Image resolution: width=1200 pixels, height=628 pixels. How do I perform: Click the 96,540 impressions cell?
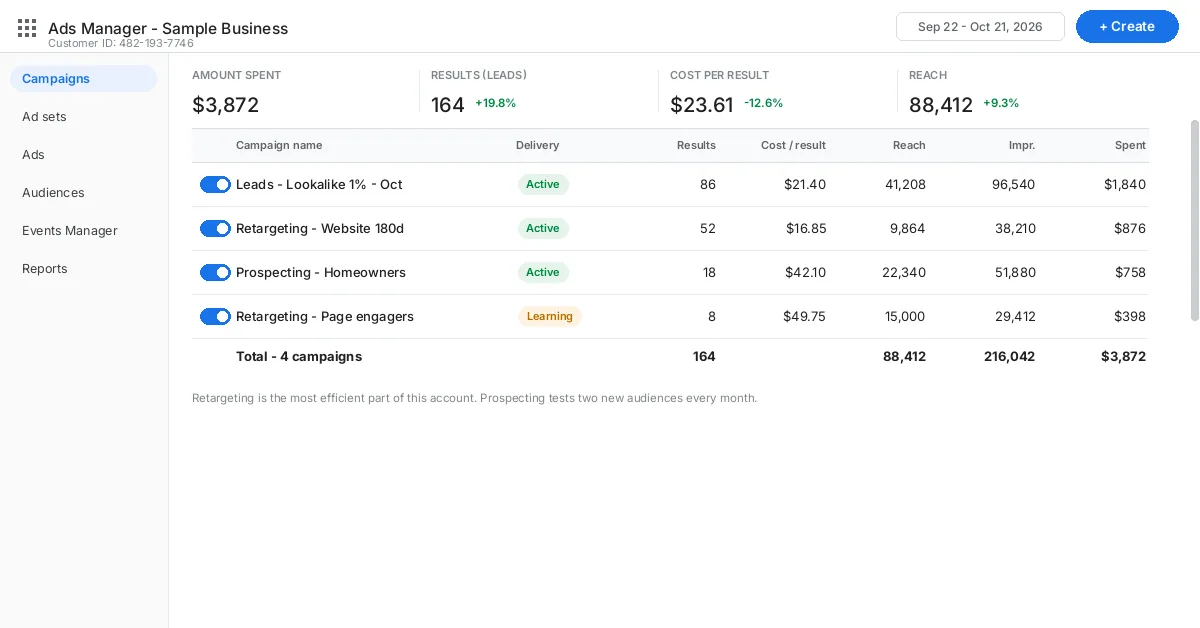point(1014,185)
